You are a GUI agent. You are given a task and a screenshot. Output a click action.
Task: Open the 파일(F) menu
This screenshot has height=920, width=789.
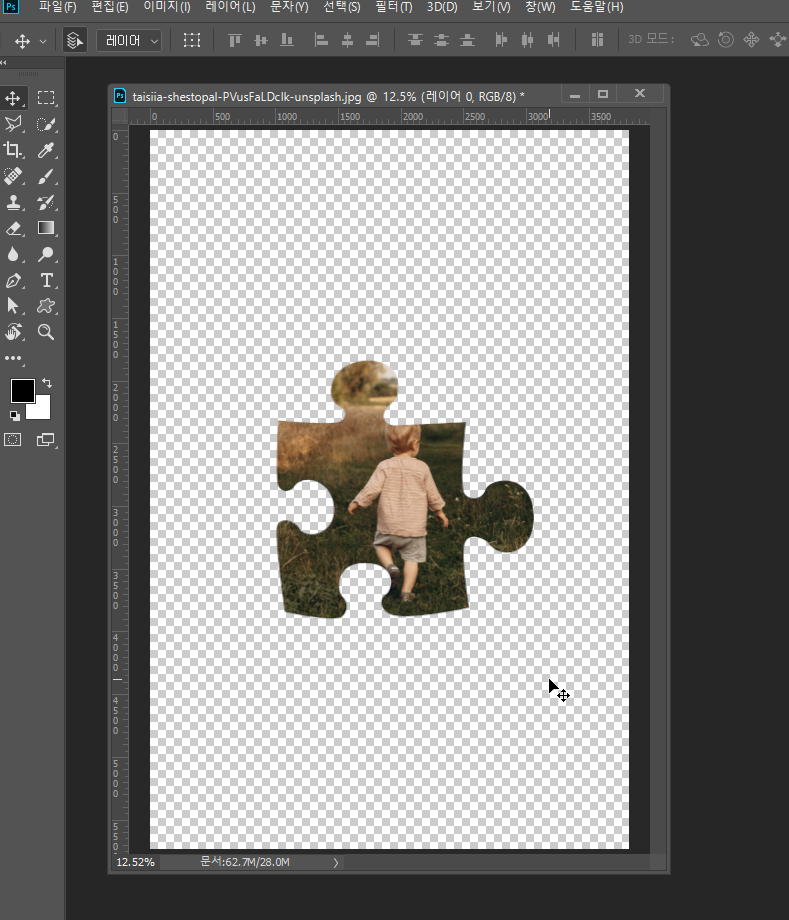57,7
